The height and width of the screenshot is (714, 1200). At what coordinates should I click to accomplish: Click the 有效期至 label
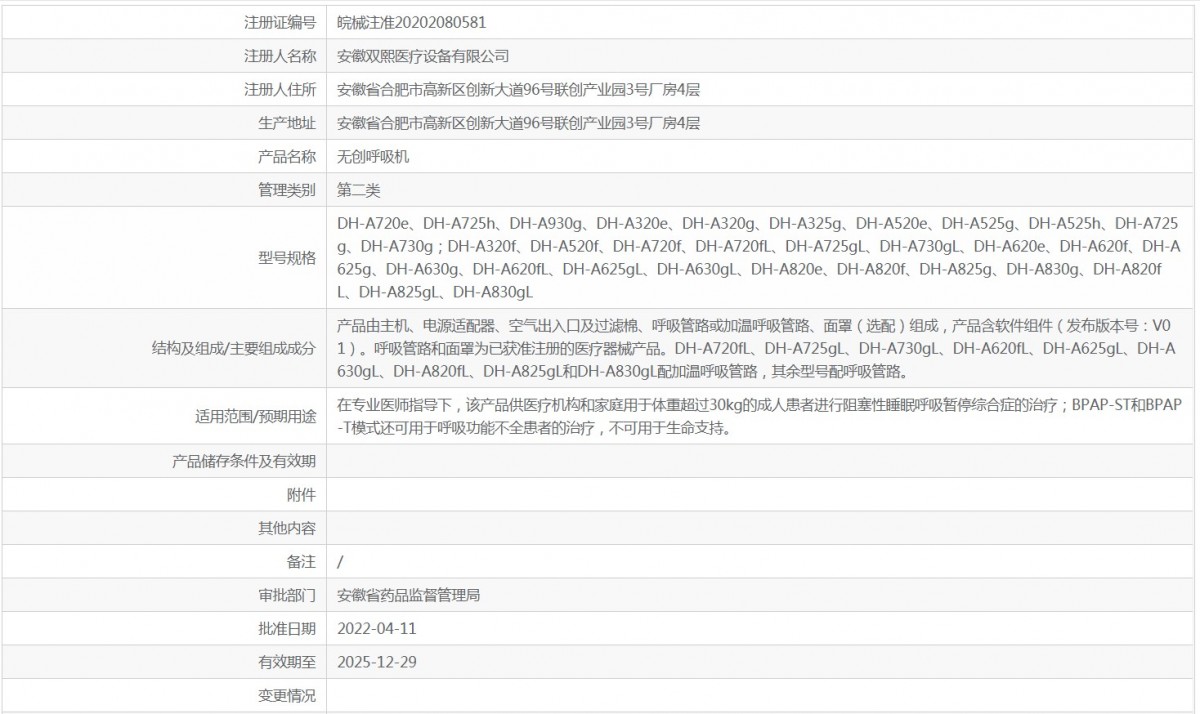click(287, 662)
